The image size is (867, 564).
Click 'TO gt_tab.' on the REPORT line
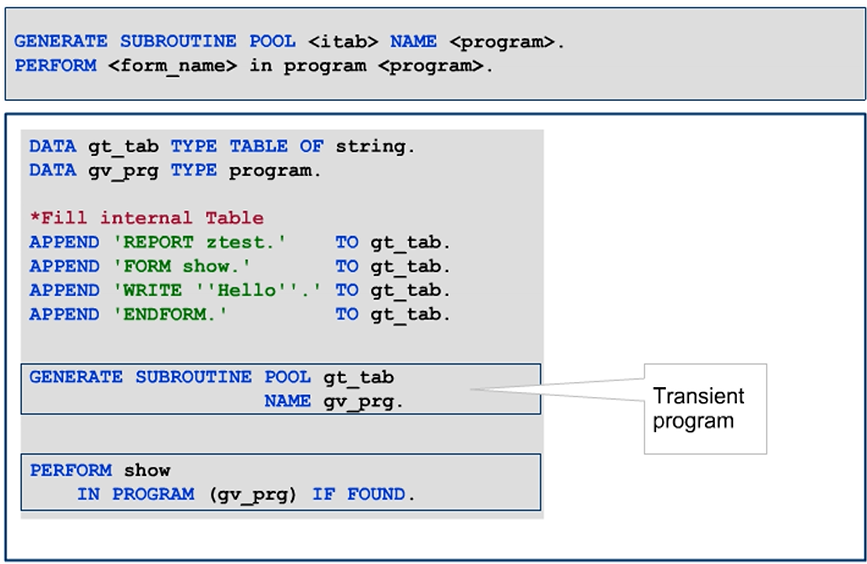pos(393,242)
